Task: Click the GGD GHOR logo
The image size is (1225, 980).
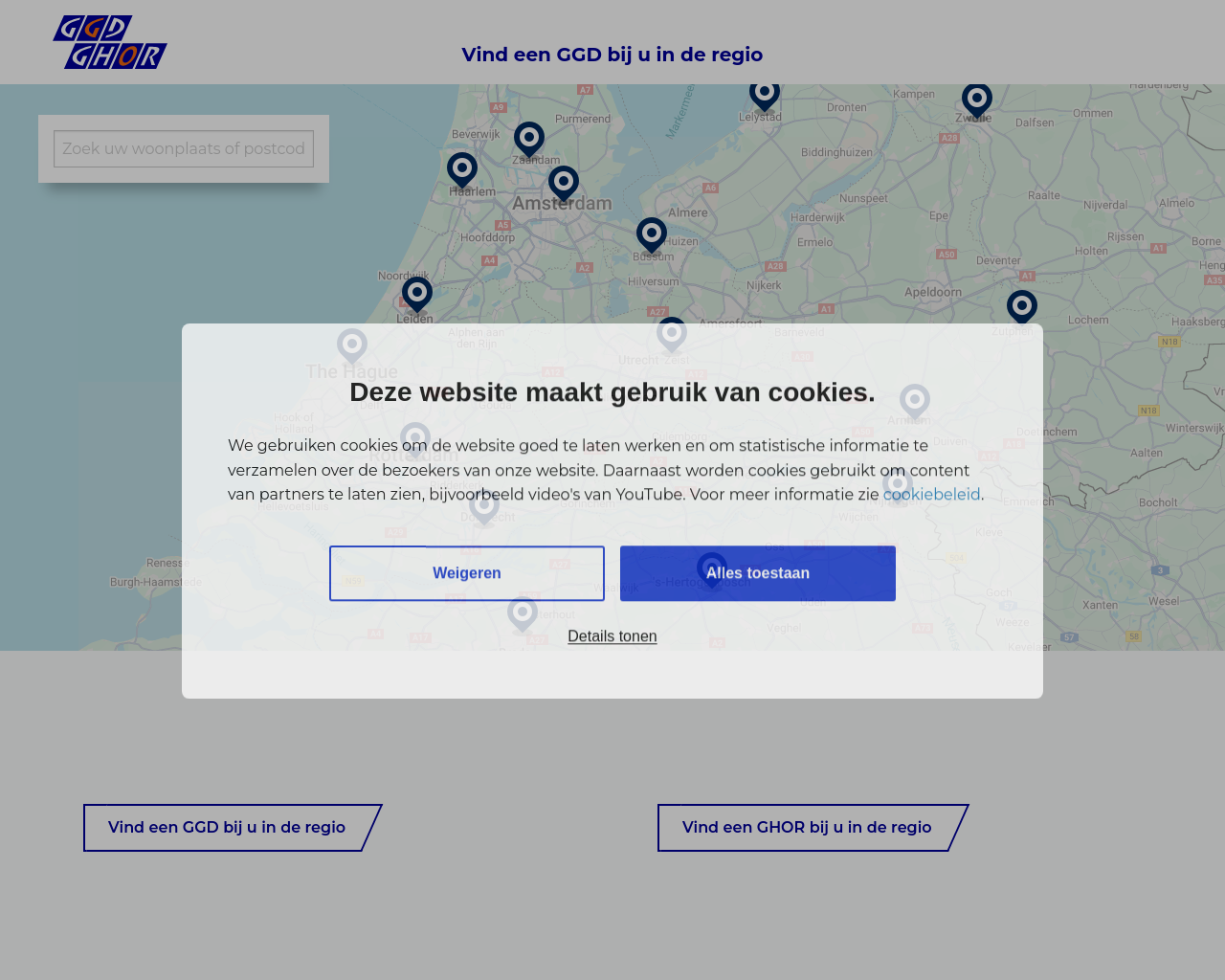Action: pyautogui.click(x=110, y=42)
